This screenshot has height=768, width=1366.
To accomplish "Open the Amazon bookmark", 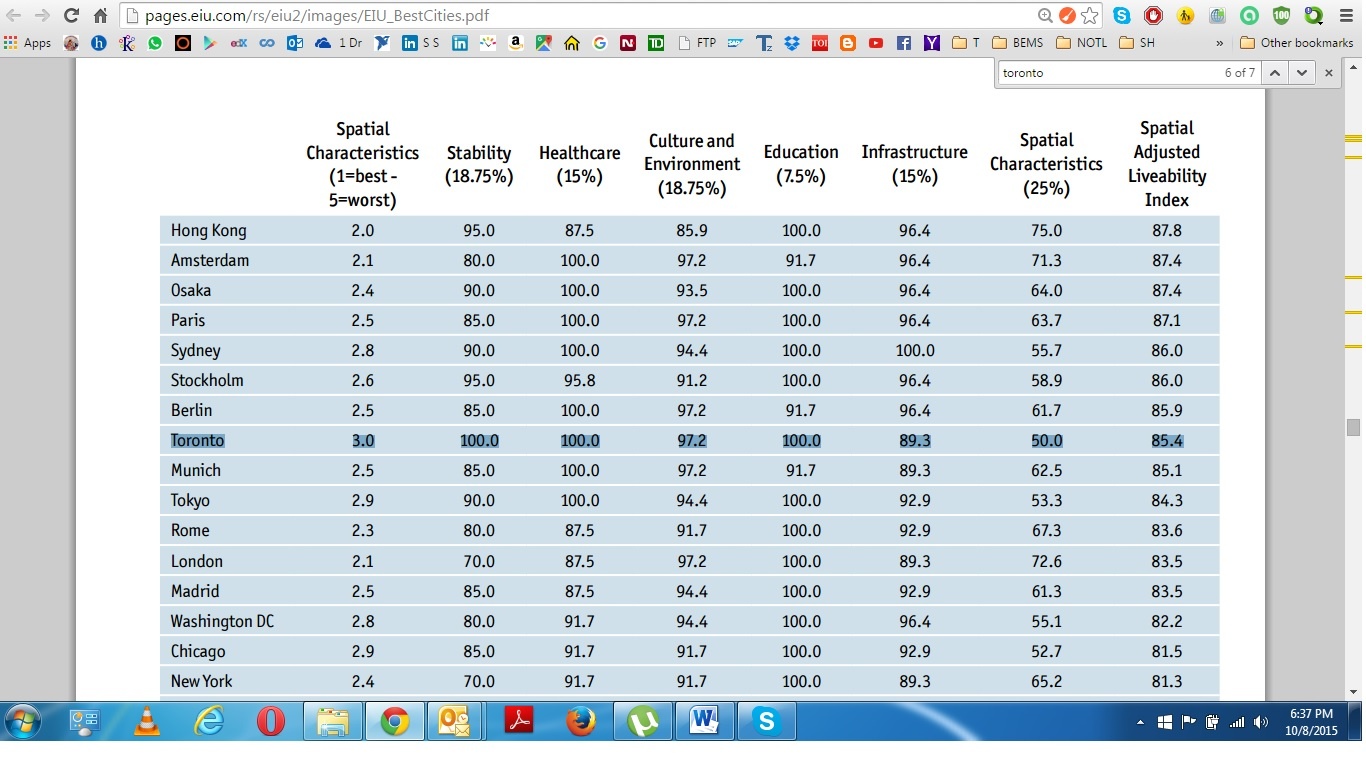I will coord(515,43).
